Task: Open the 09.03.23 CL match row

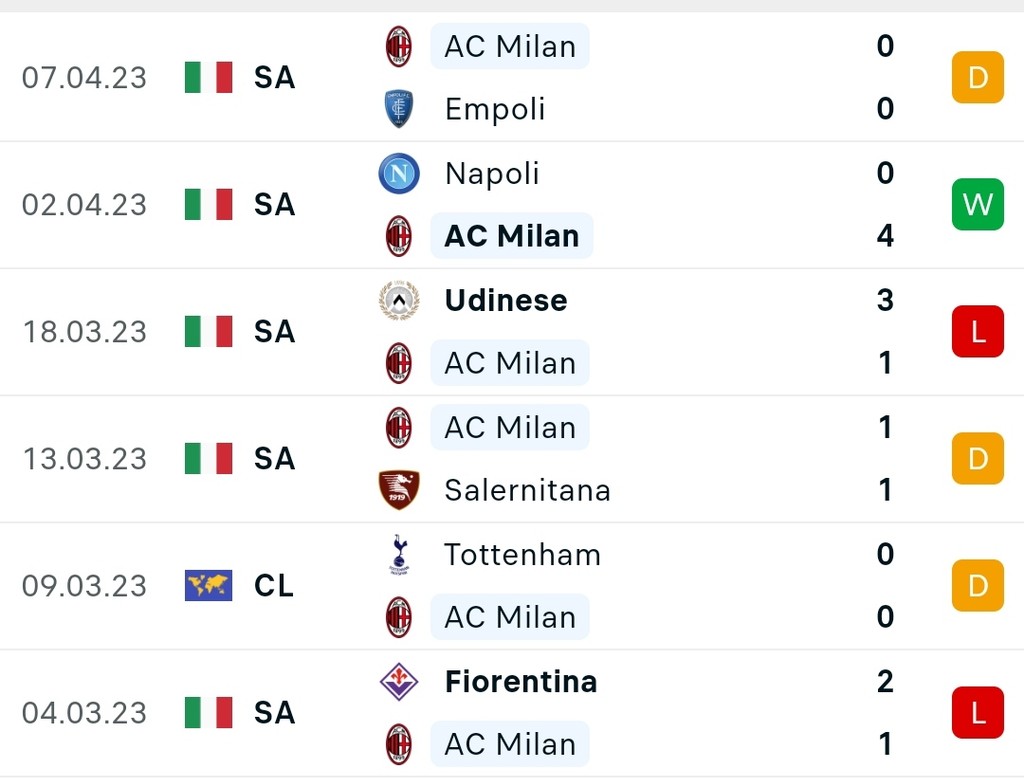Action: [x=512, y=586]
